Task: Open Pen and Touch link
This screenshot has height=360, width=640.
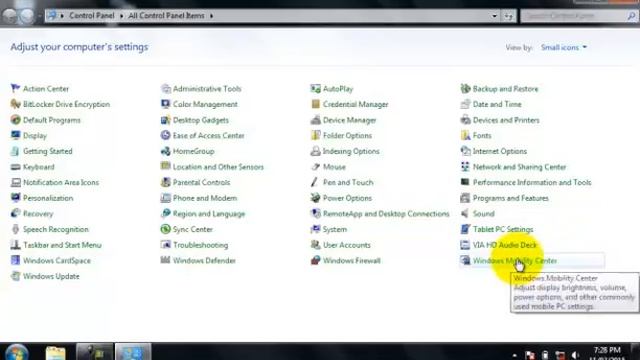Action: point(348,182)
